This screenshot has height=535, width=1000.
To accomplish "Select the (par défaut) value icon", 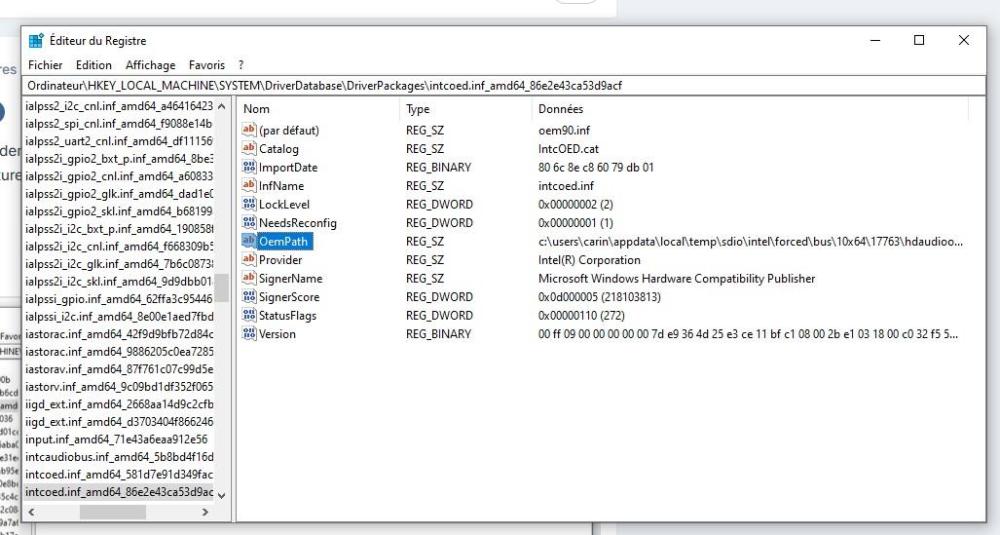I will coord(249,130).
